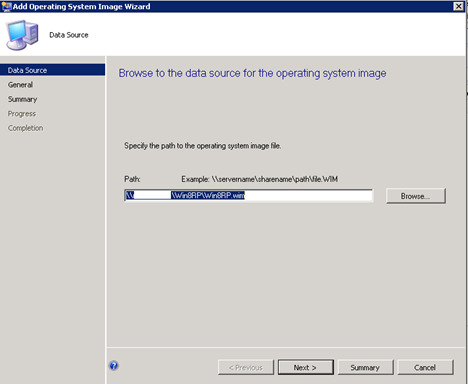Click the 'Browse to the data source' heading

(252, 73)
